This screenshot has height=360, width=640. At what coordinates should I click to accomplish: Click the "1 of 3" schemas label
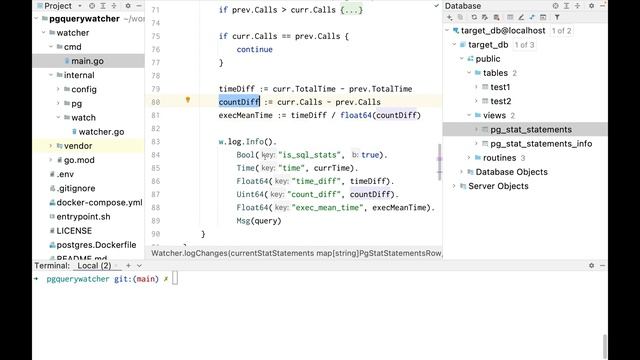(524, 45)
